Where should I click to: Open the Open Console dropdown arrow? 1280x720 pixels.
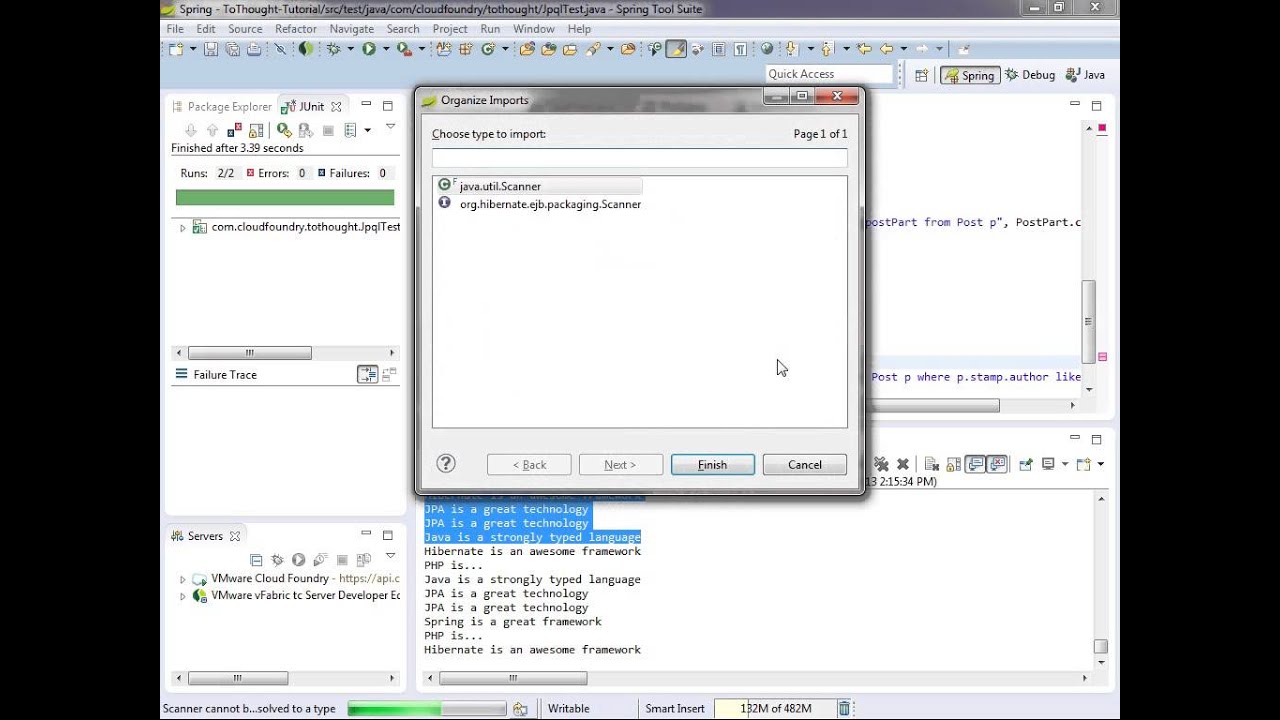(1101, 464)
